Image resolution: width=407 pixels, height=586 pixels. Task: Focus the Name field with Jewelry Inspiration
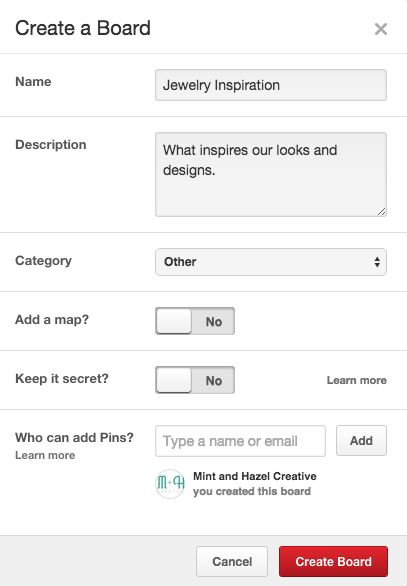271,85
